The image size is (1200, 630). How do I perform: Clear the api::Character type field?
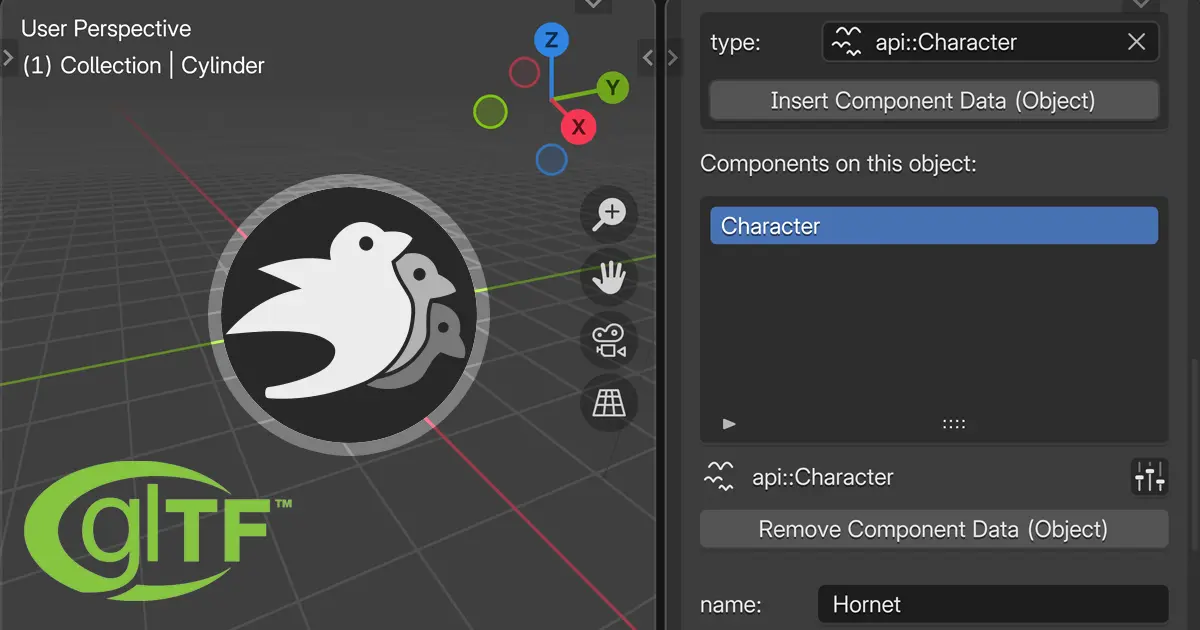point(1136,42)
